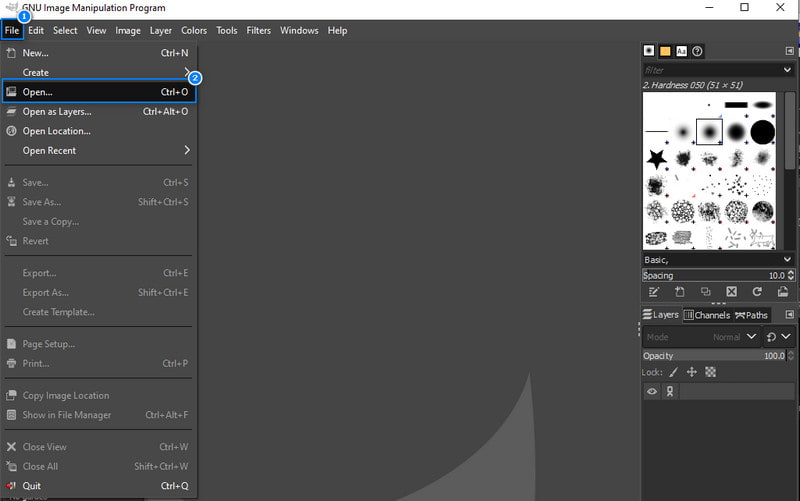Open the Tools menu
The image size is (800, 501).
tap(227, 30)
